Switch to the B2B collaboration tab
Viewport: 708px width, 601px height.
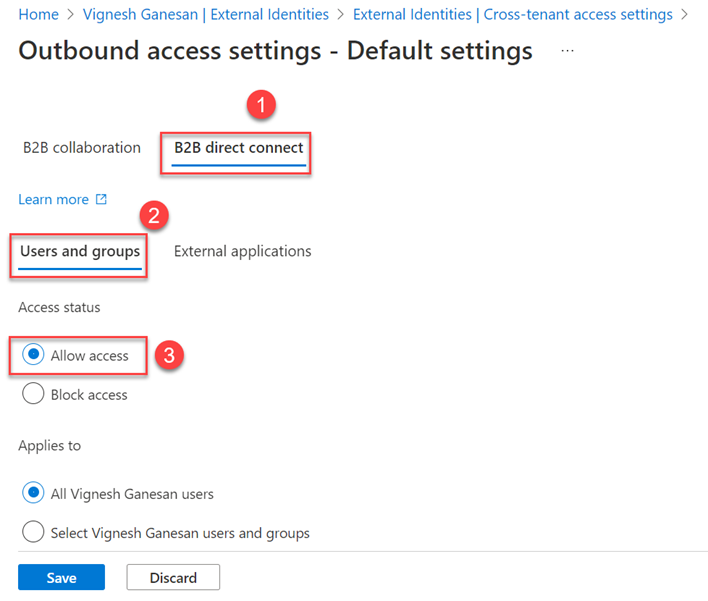[x=82, y=148]
